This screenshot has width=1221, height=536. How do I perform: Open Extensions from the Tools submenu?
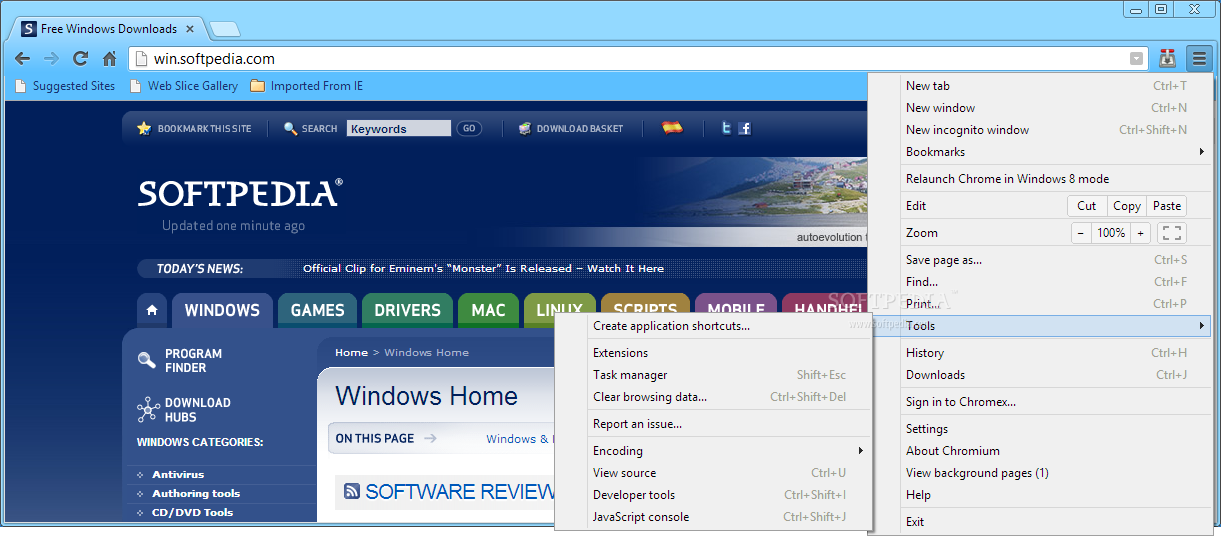tap(713, 353)
